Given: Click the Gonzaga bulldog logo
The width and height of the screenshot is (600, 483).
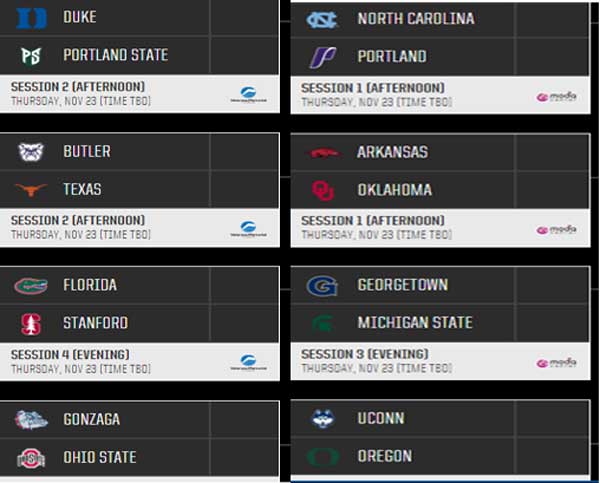Looking at the screenshot, I should 31,419.
